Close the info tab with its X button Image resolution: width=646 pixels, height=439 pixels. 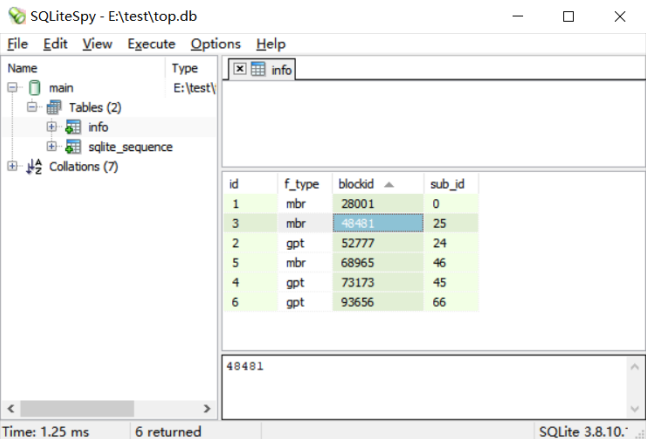click(240, 69)
